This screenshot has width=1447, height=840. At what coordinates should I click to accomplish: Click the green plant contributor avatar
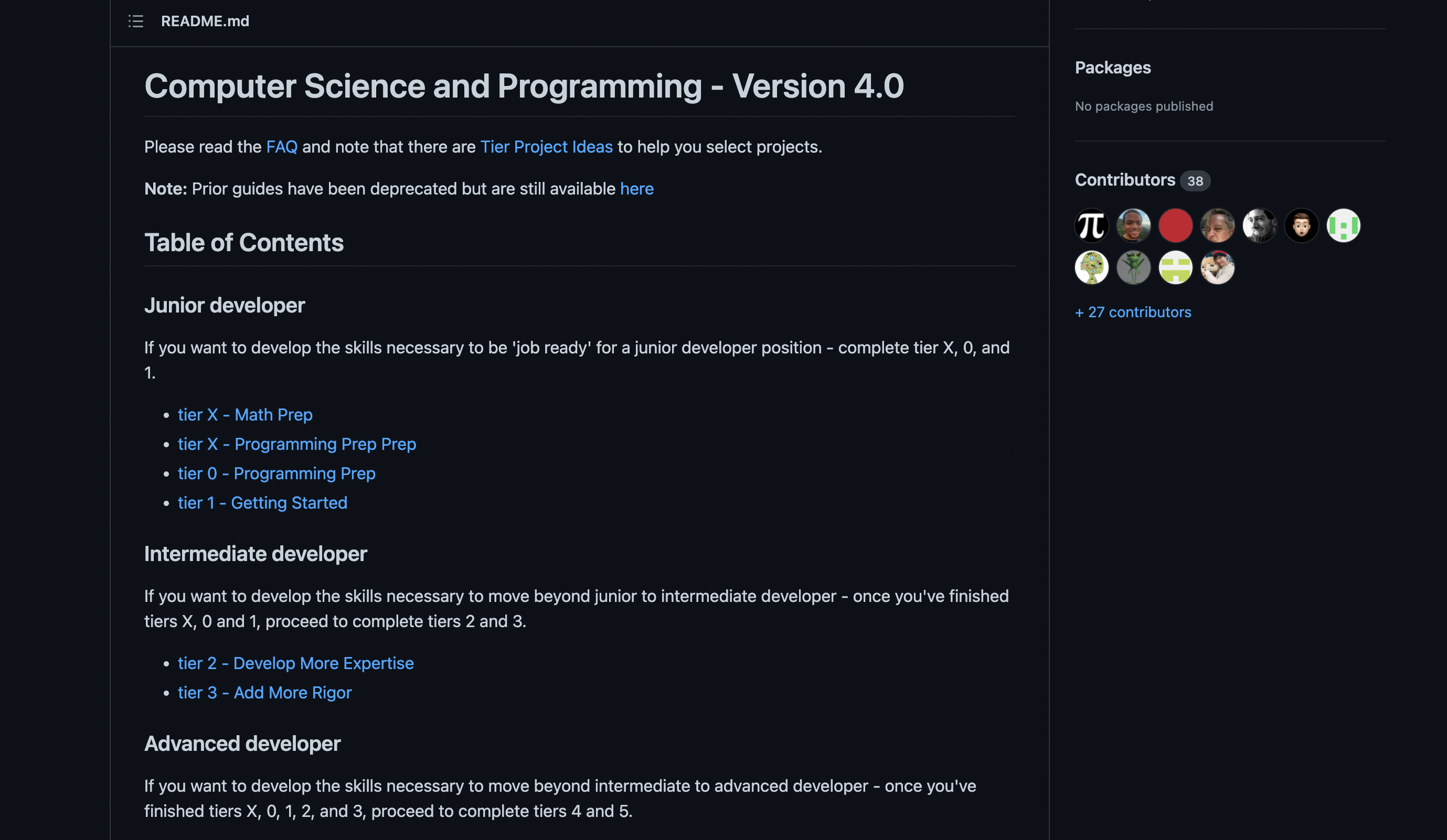pyautogui.click(x=1133, y=267)
